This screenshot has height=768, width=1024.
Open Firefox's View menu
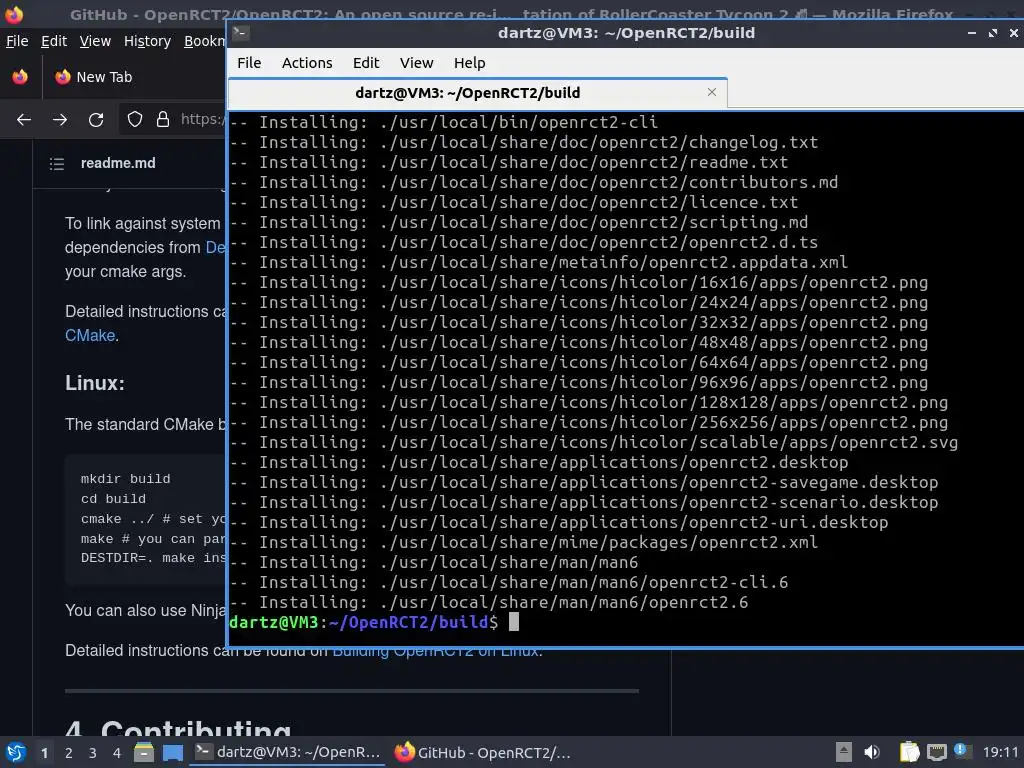click(x=95, y=41)
